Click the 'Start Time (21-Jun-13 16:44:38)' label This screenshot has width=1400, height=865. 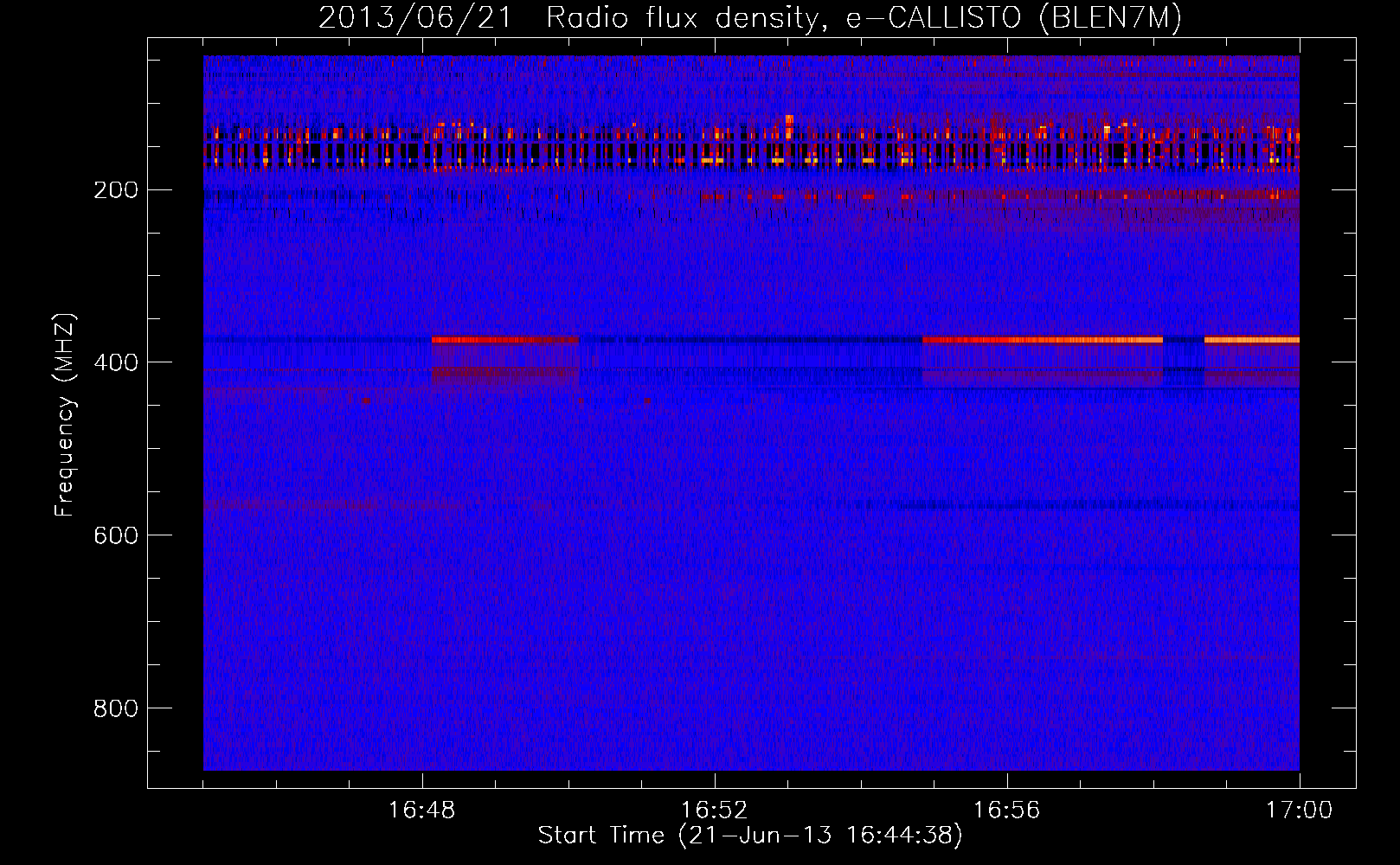[x=750, y=836]
